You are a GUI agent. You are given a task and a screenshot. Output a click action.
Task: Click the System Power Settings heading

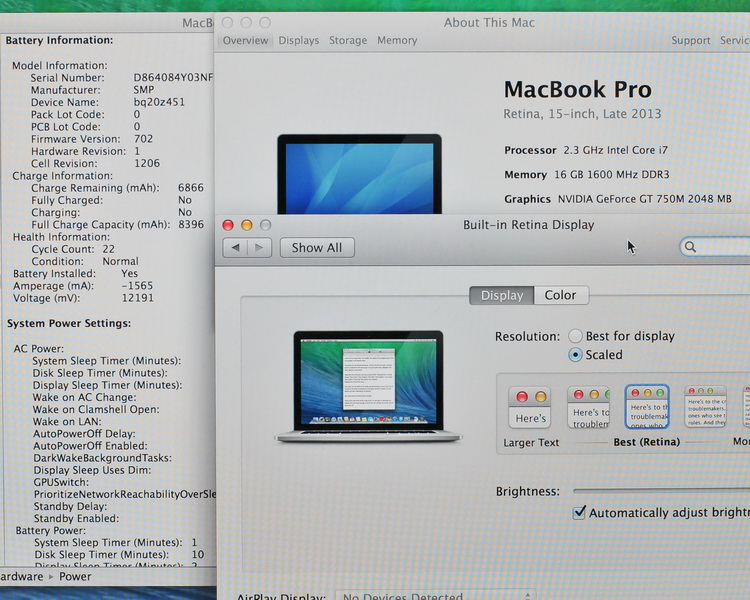(69, 323)
